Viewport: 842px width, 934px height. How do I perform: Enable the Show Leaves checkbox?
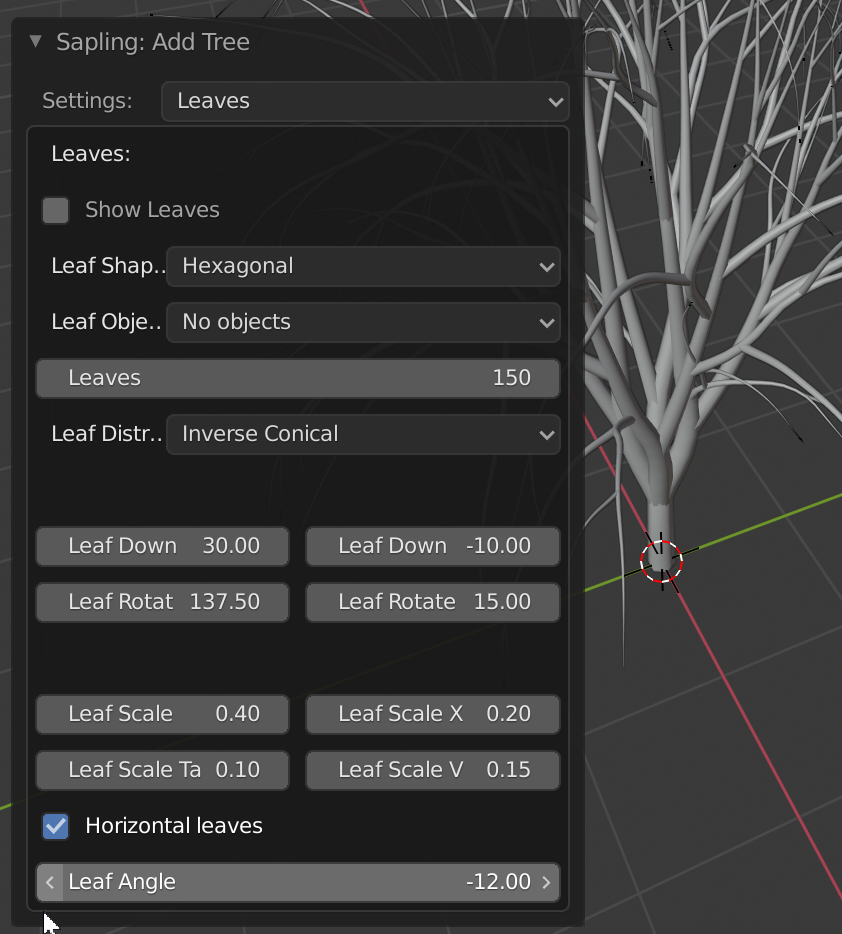[56, 210]
